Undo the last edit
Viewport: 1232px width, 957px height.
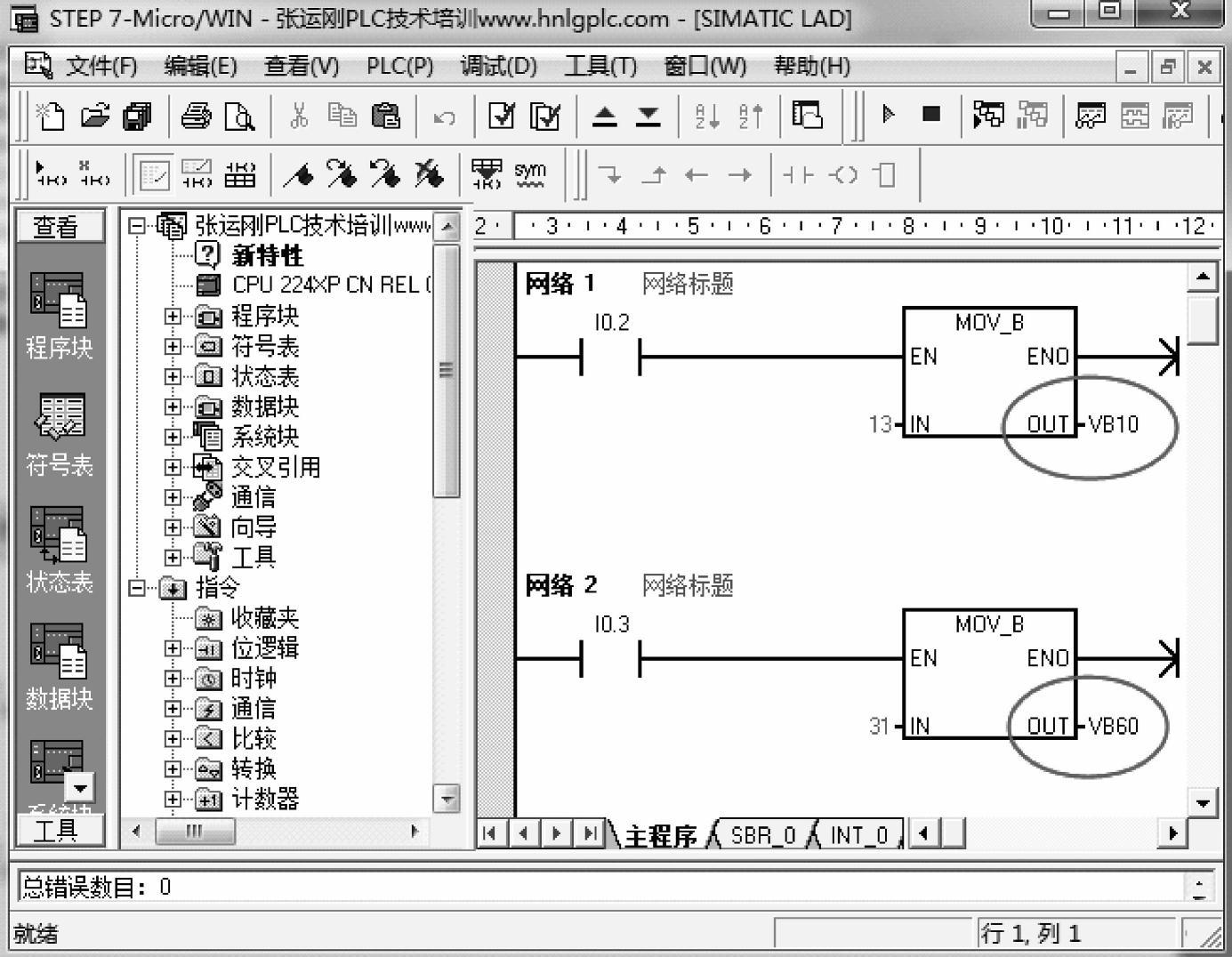(444, 117)
